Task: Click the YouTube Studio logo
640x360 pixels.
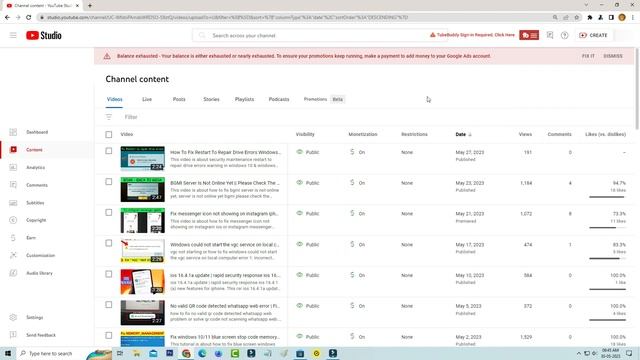Action: pyautogui.click(x=44, y=36)
